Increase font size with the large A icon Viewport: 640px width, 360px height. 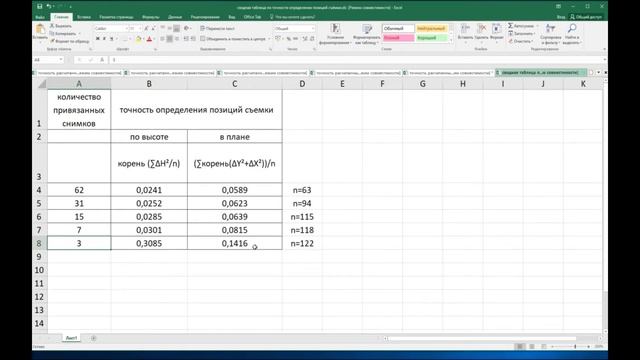tap(146, 29)
